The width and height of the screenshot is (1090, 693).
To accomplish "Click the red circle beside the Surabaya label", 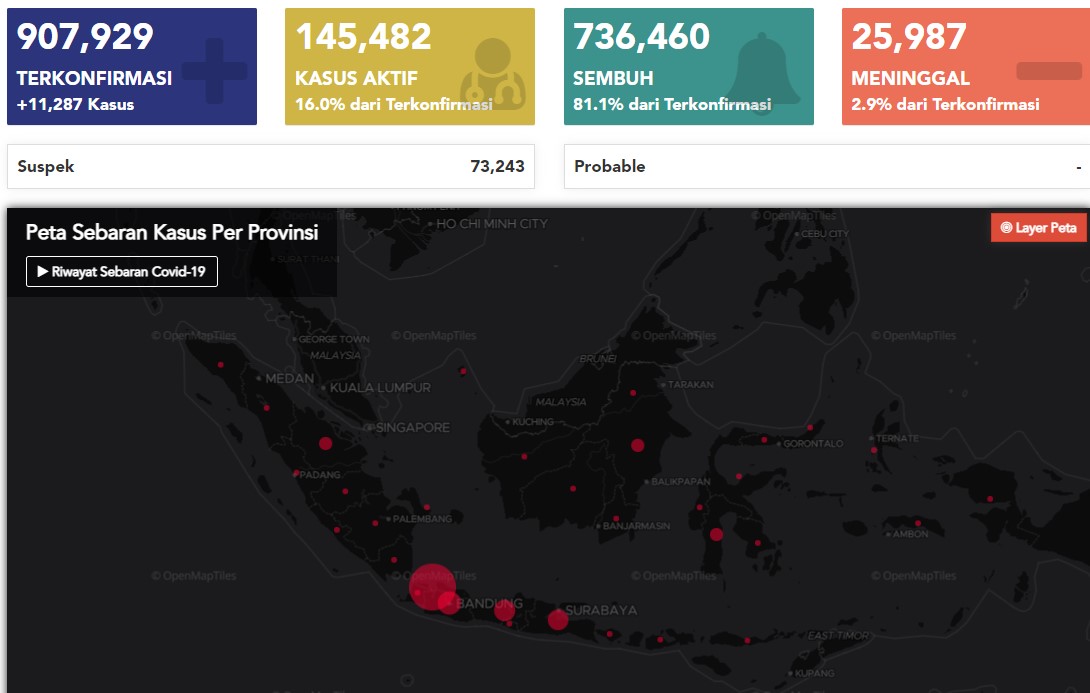I will coord(558,619).
